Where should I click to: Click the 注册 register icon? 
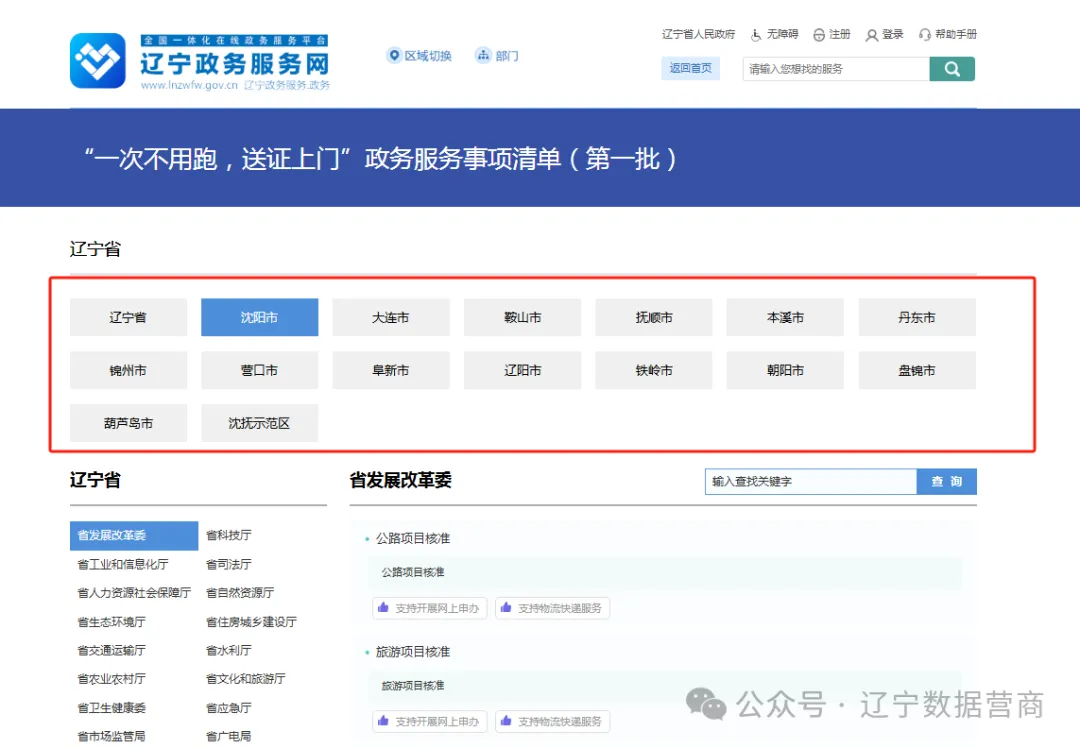819,35
